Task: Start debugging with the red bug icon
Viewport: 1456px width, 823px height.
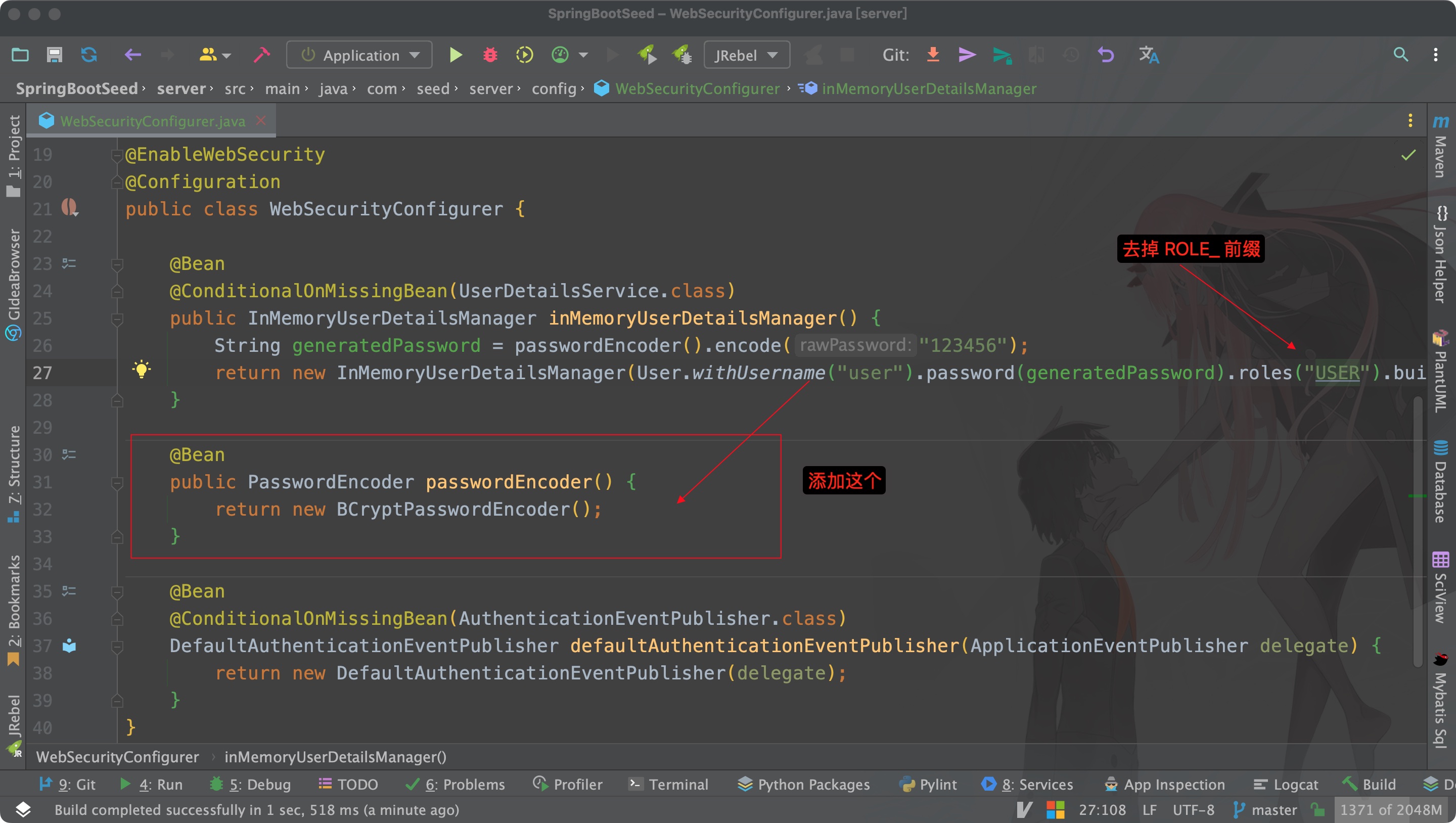Action: (x=490, y=55)
